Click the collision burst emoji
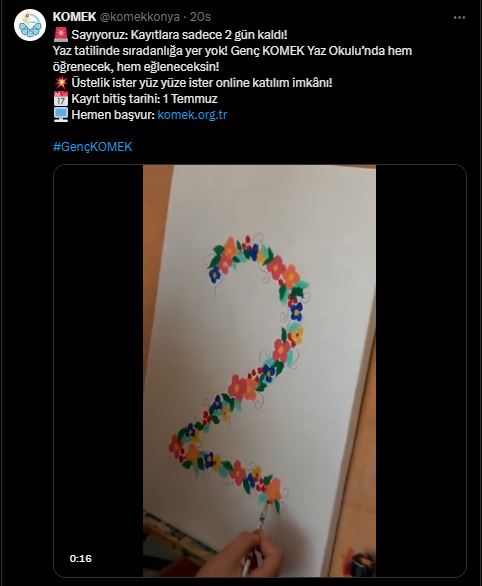 [61, 83]
